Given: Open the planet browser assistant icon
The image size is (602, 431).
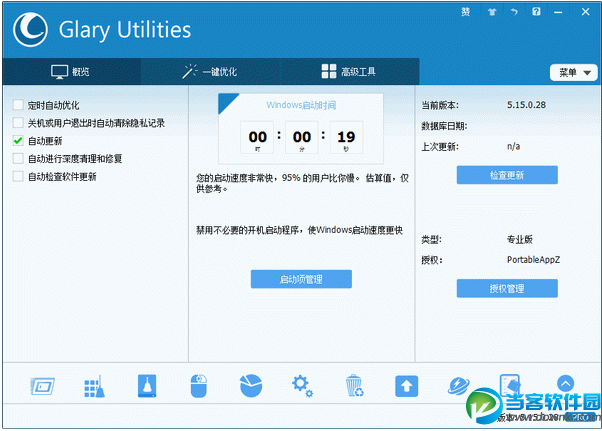Looking at the screenshot, I should click(458, 386).
